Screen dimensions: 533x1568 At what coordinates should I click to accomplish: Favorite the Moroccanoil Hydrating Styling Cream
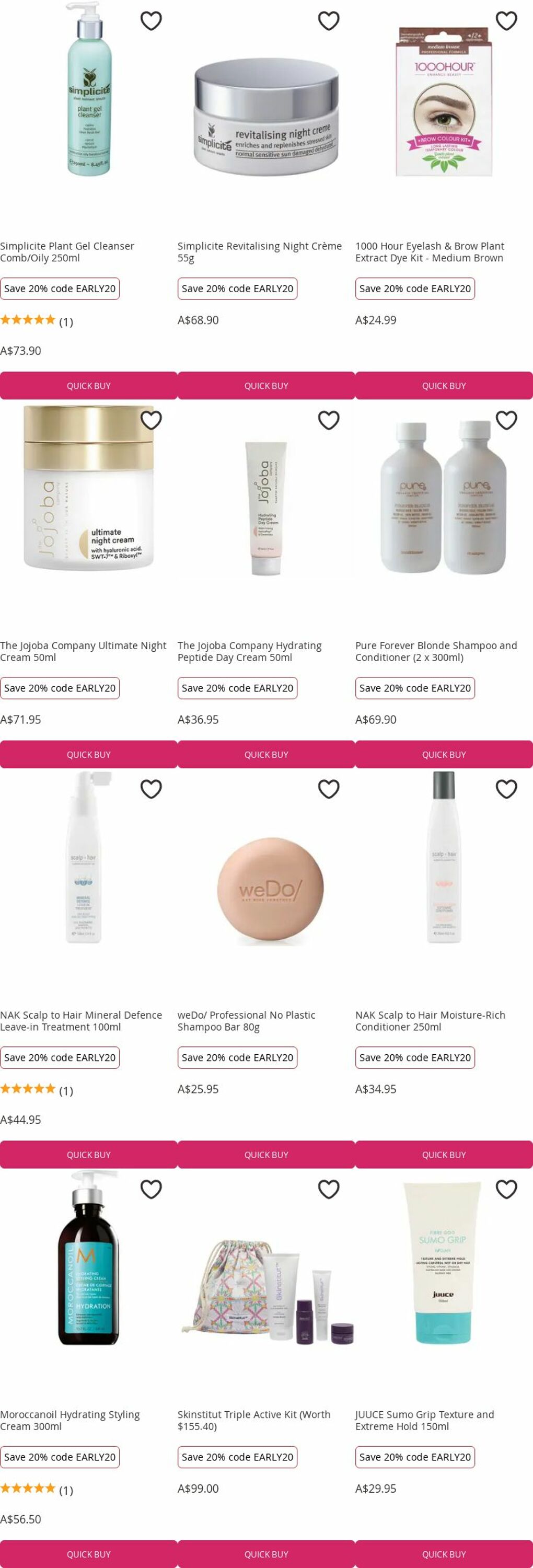pos(151,1189)
